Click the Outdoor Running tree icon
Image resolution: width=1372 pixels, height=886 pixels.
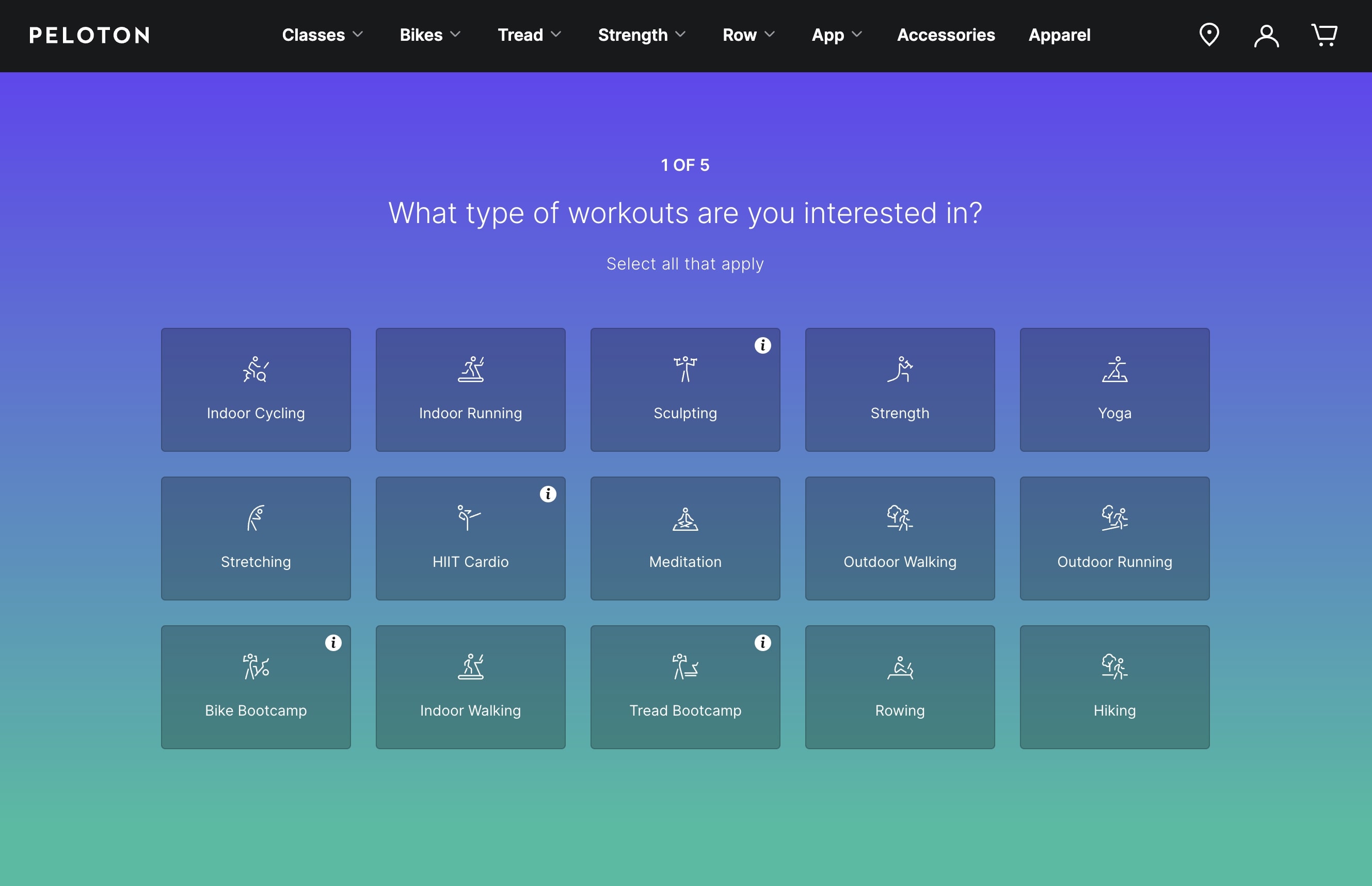click(x=1114, y=518)
